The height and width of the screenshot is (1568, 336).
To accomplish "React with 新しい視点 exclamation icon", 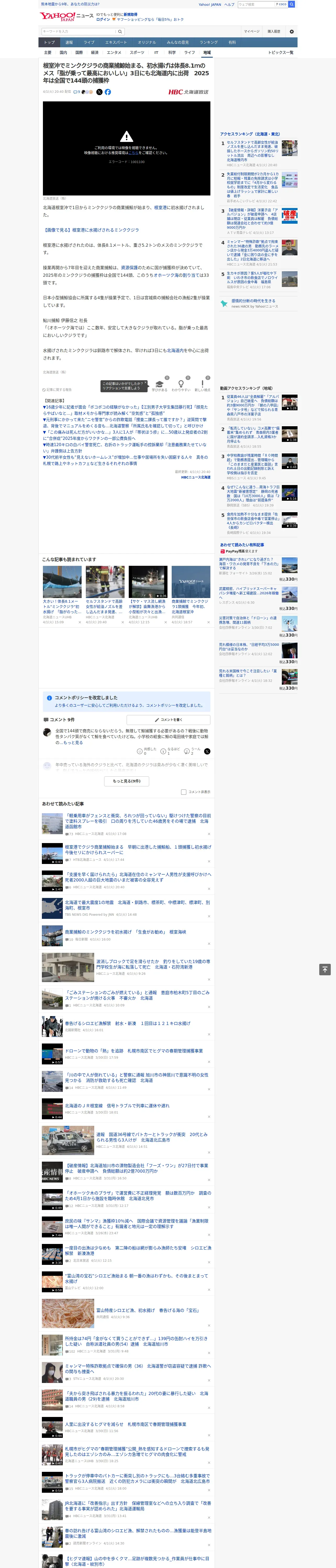I will tap(203, 384).
